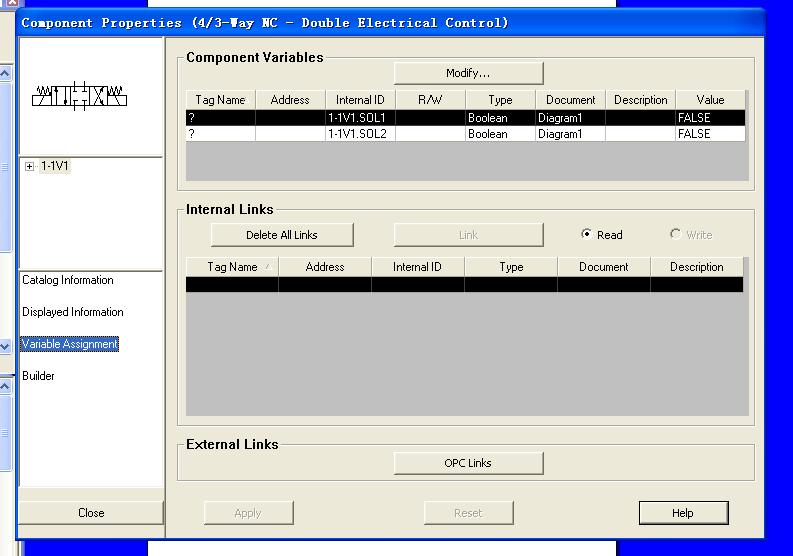Sort by Tag Name in Component Variables
This screenshot has height=556, width=793.
(221, 100)
